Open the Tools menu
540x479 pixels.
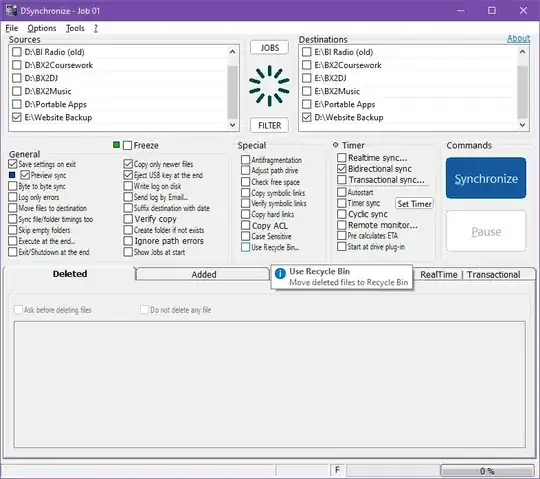click(75, 28)
